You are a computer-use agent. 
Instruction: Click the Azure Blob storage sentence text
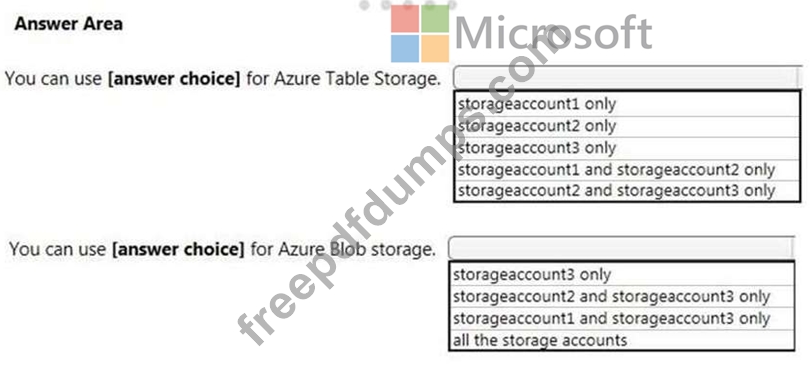pyautogui.click(x=222, y=249)
